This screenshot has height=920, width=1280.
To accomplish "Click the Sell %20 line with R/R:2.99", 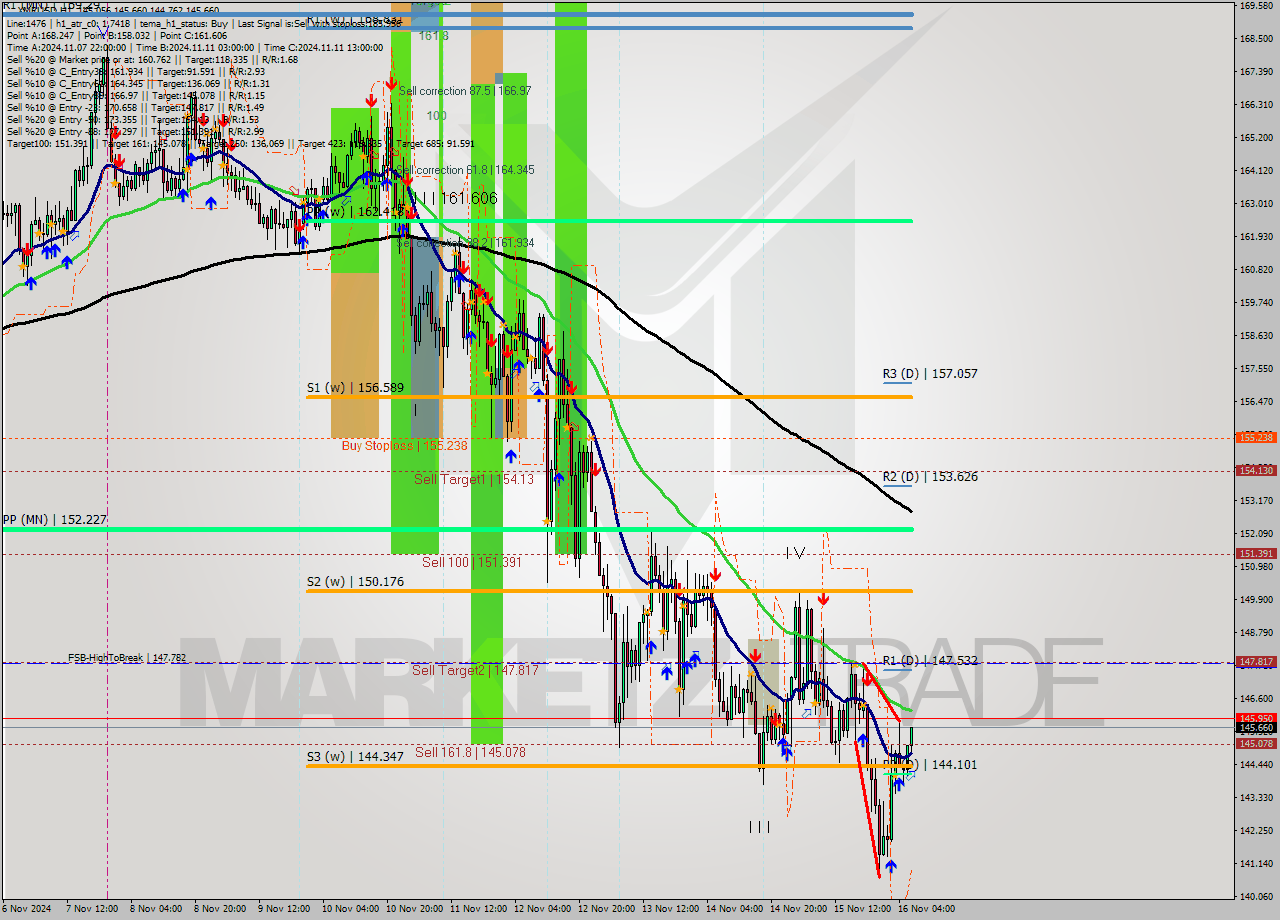I will tap(135, 131).
